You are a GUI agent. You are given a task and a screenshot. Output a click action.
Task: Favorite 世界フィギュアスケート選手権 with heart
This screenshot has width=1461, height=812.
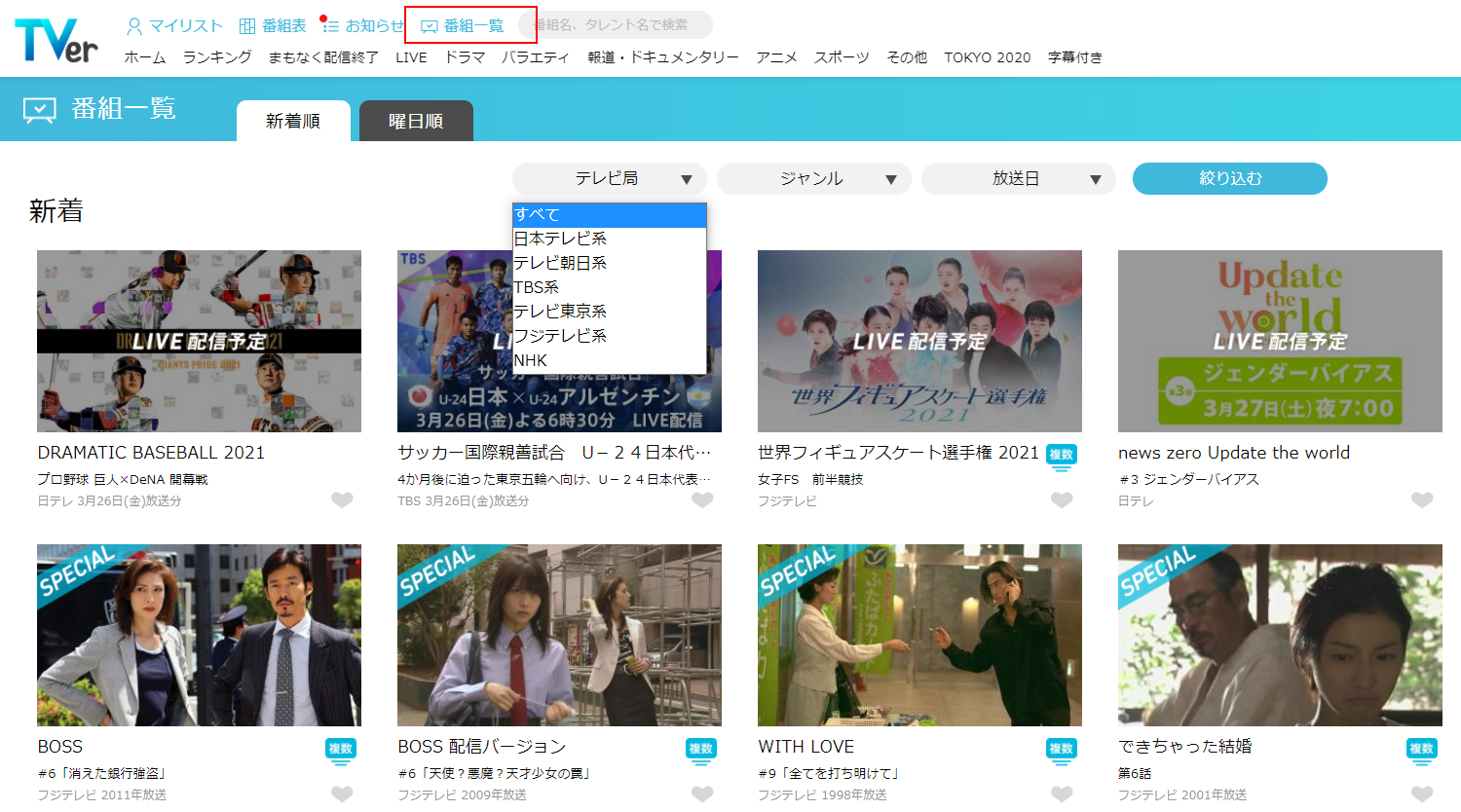pos(1062,500)
